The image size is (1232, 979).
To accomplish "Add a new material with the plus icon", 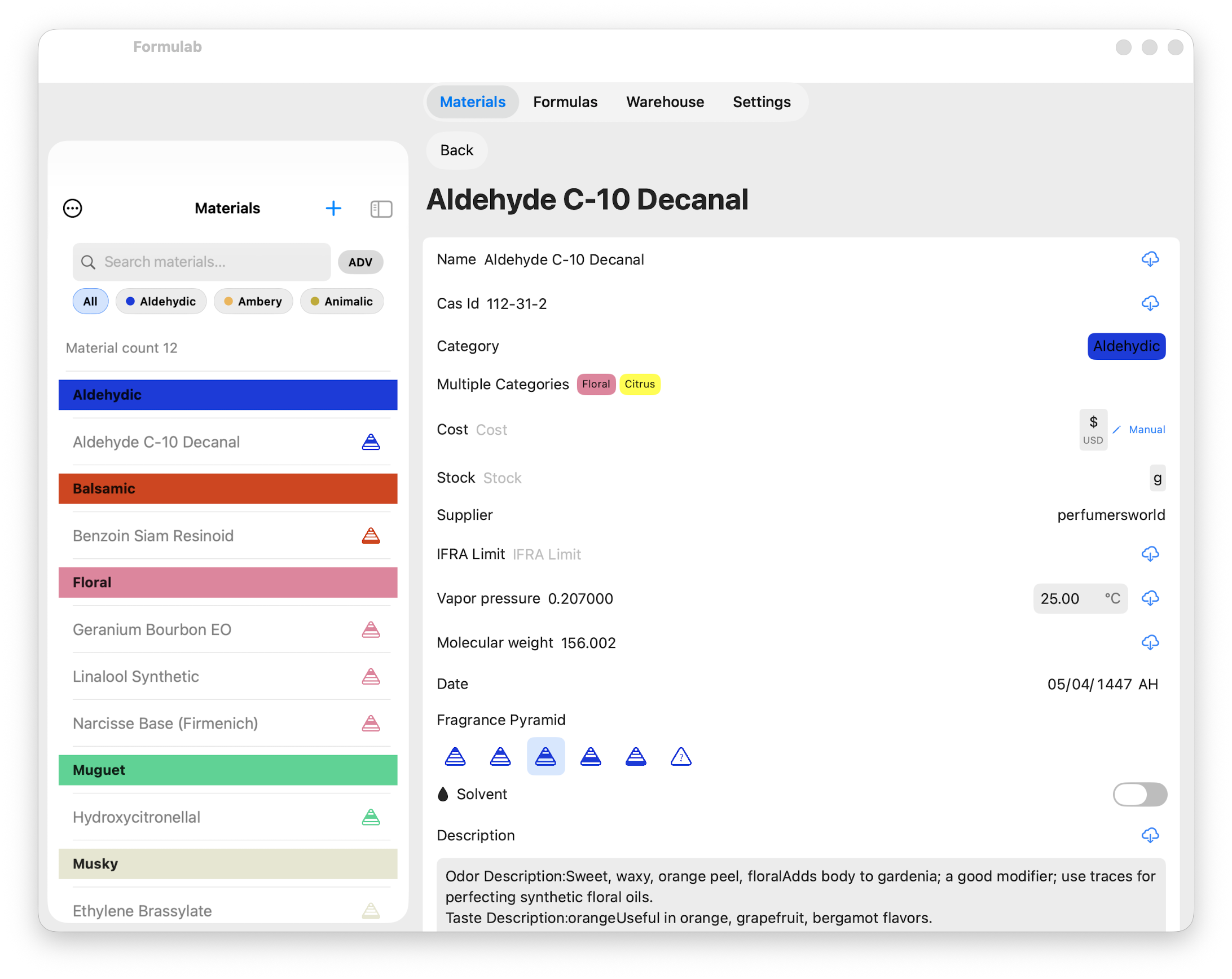I will point(333,209).
